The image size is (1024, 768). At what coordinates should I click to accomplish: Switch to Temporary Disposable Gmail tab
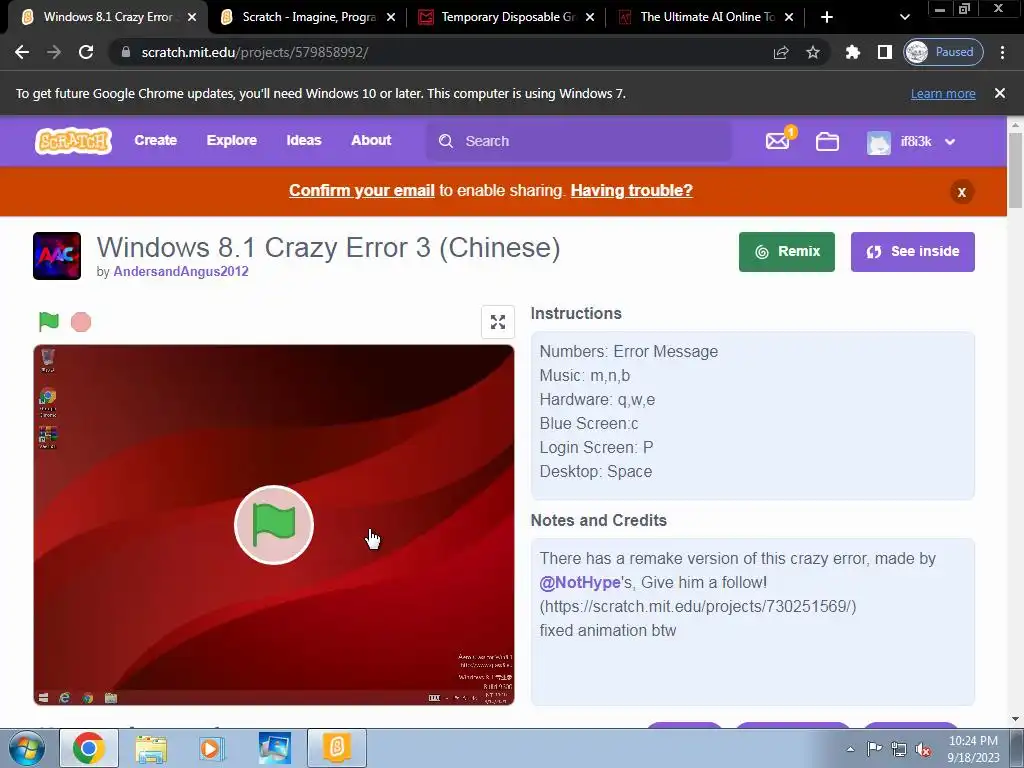[x=508, y=17]
